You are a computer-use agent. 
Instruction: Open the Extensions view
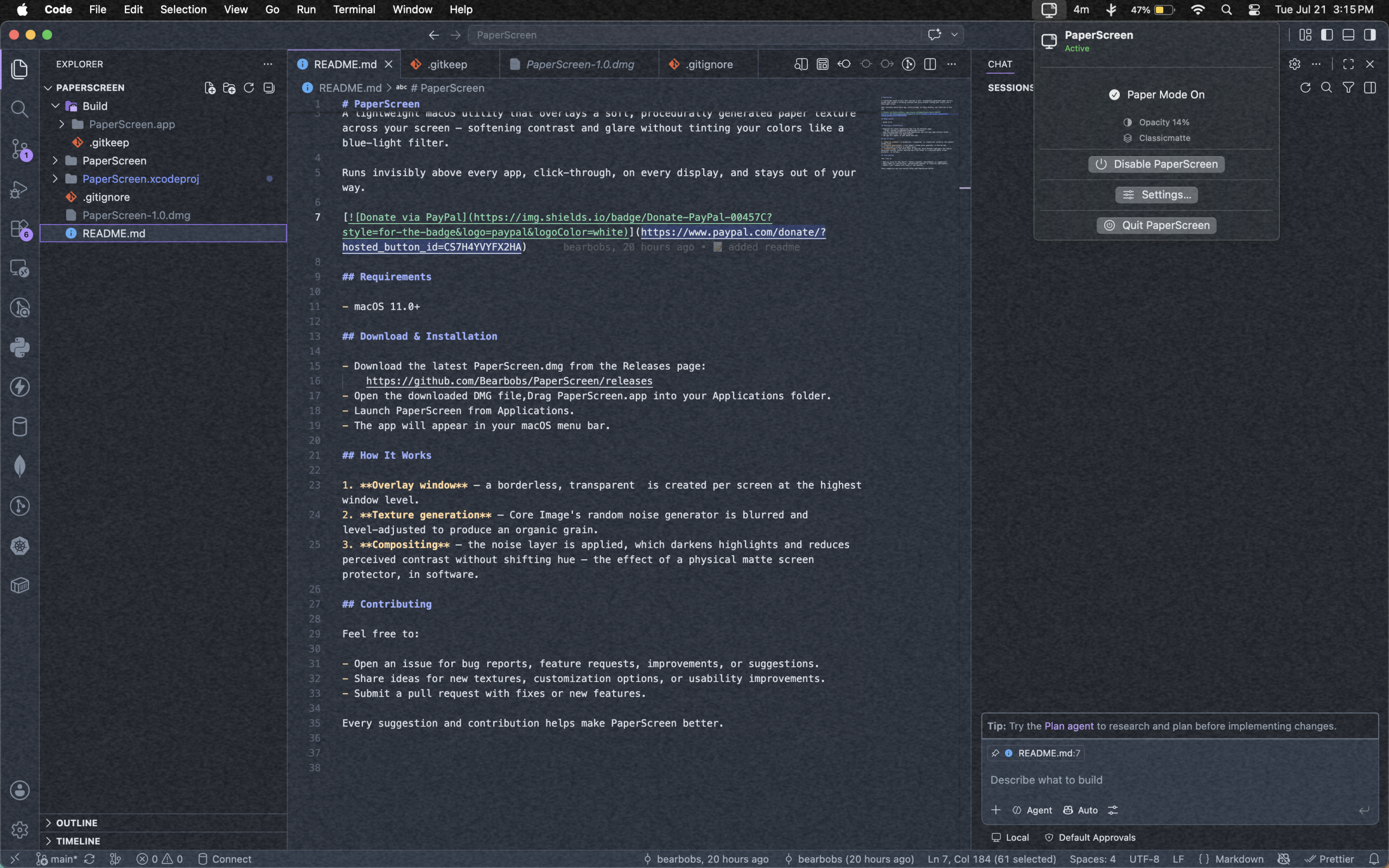click(x=20, y=228)
